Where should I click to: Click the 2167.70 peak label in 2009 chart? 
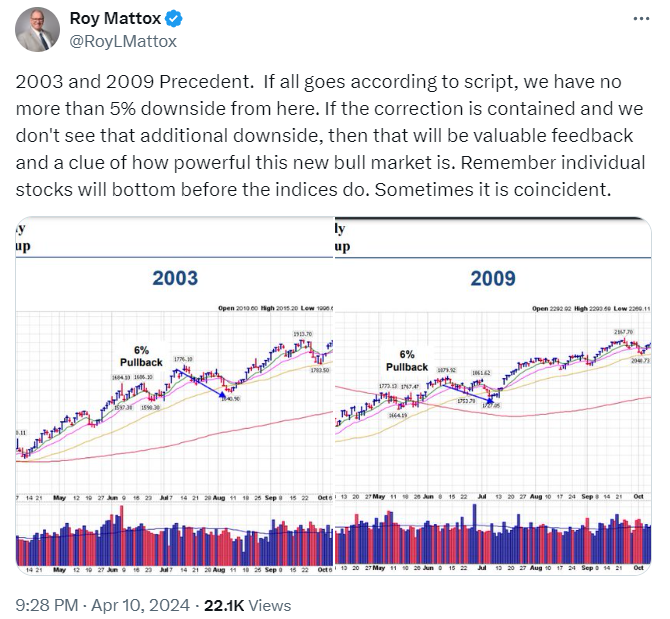(x=623, y=332)
